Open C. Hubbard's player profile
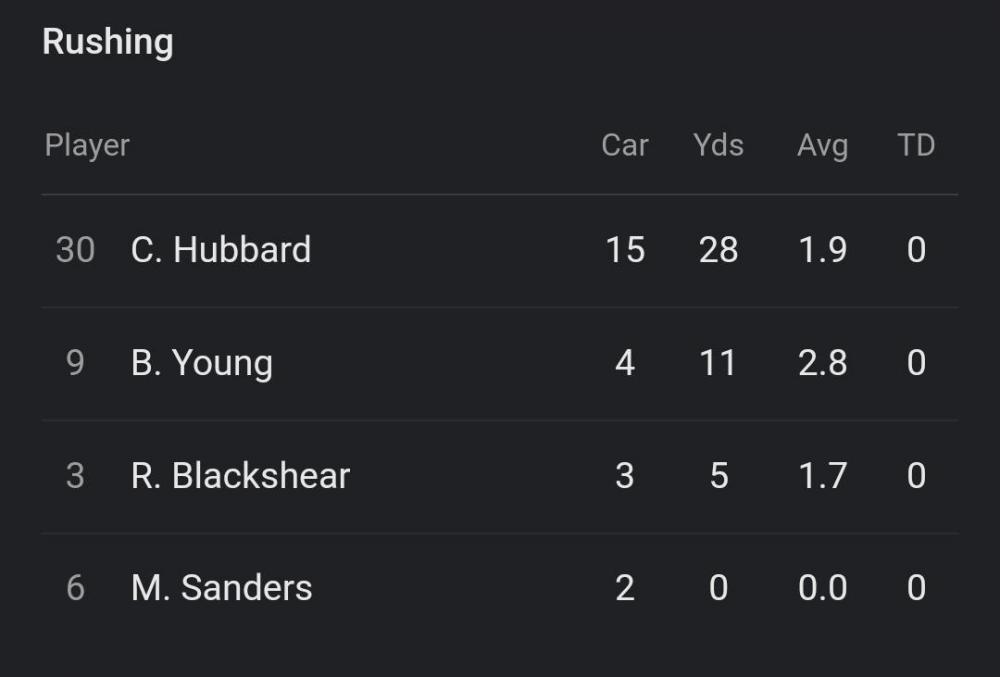Image resolution: width=1000 pixels, height=677 pixels. (221, 249)
